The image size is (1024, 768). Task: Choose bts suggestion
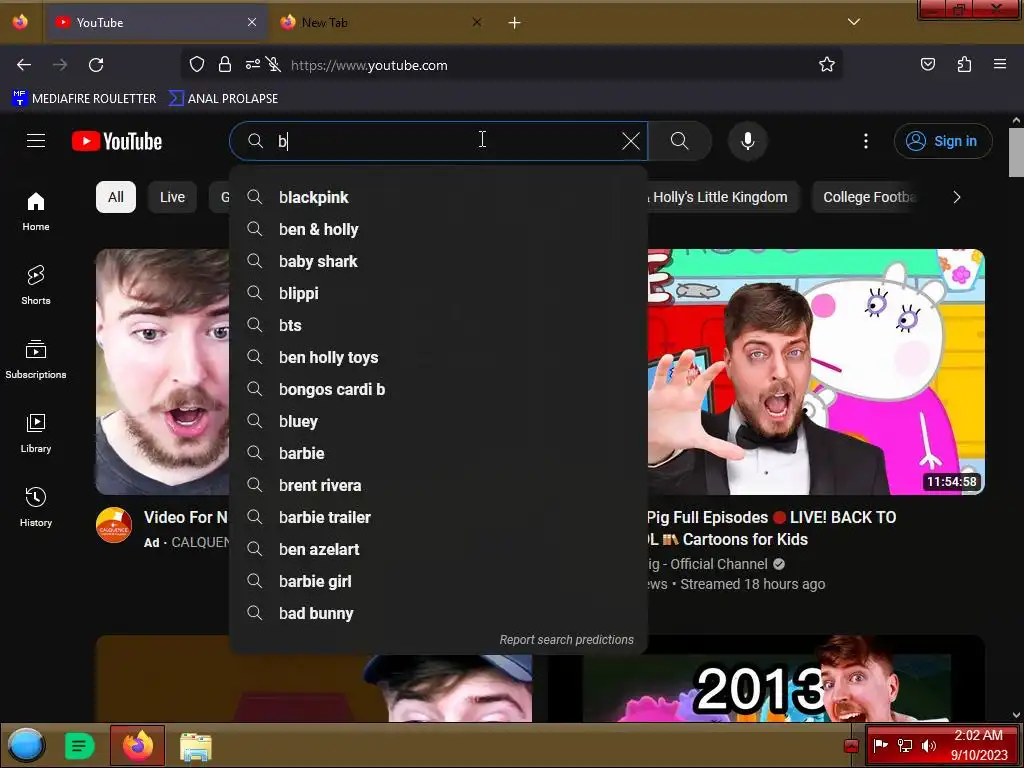[x=438, y=325]
